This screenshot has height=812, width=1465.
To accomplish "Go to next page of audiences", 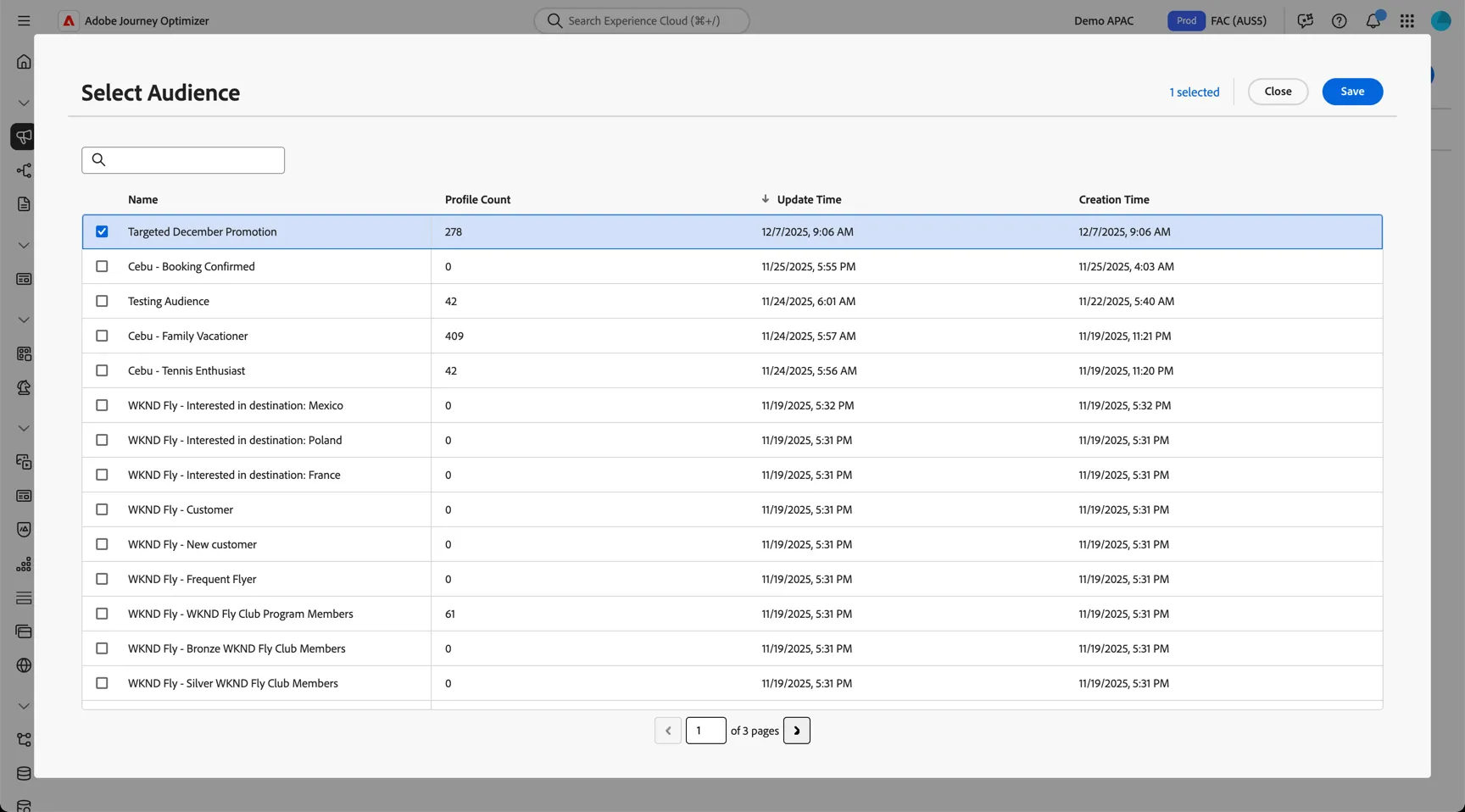I will coord(796,731).
